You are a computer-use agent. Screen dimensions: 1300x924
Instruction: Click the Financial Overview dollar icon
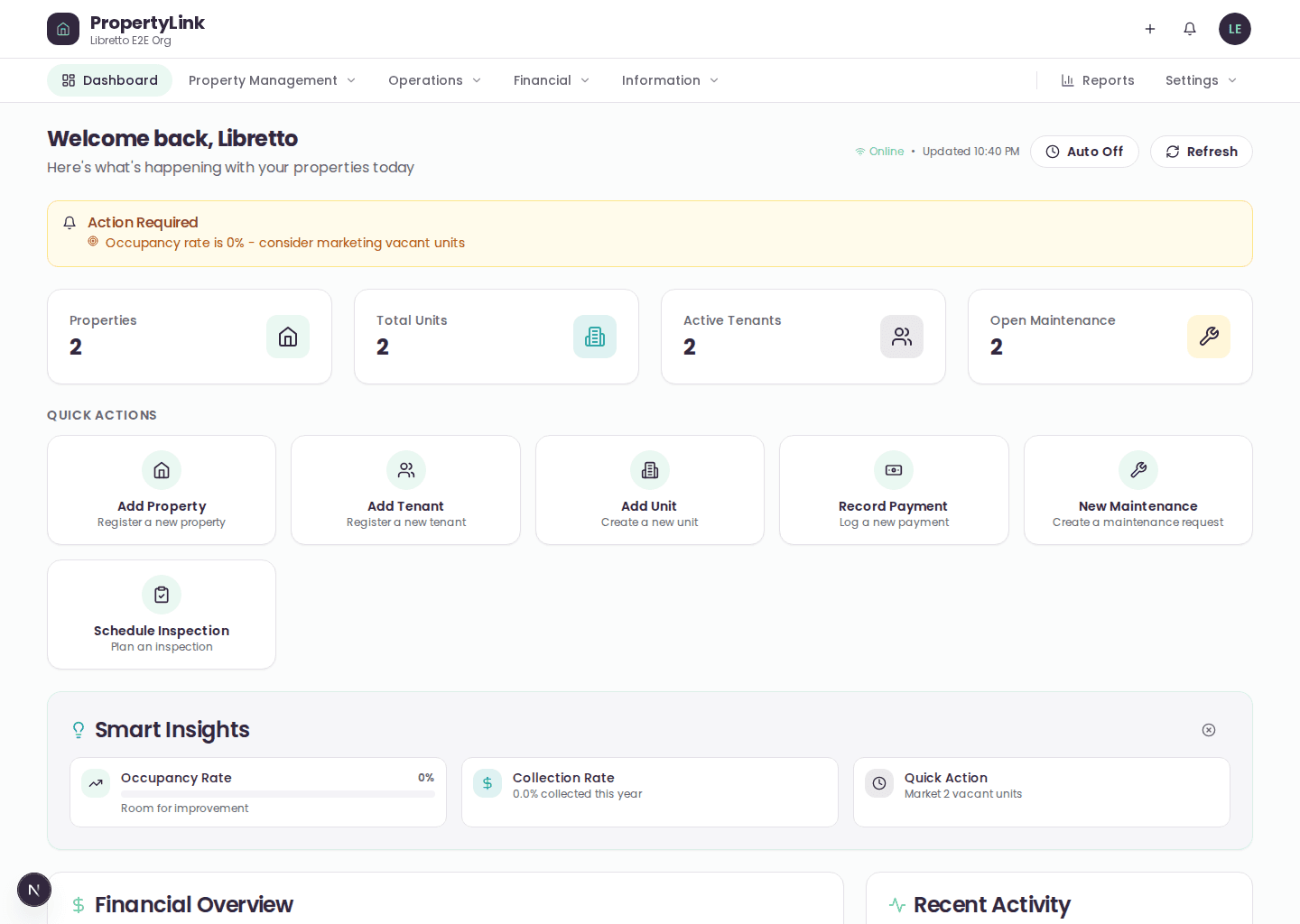(79, 905)
